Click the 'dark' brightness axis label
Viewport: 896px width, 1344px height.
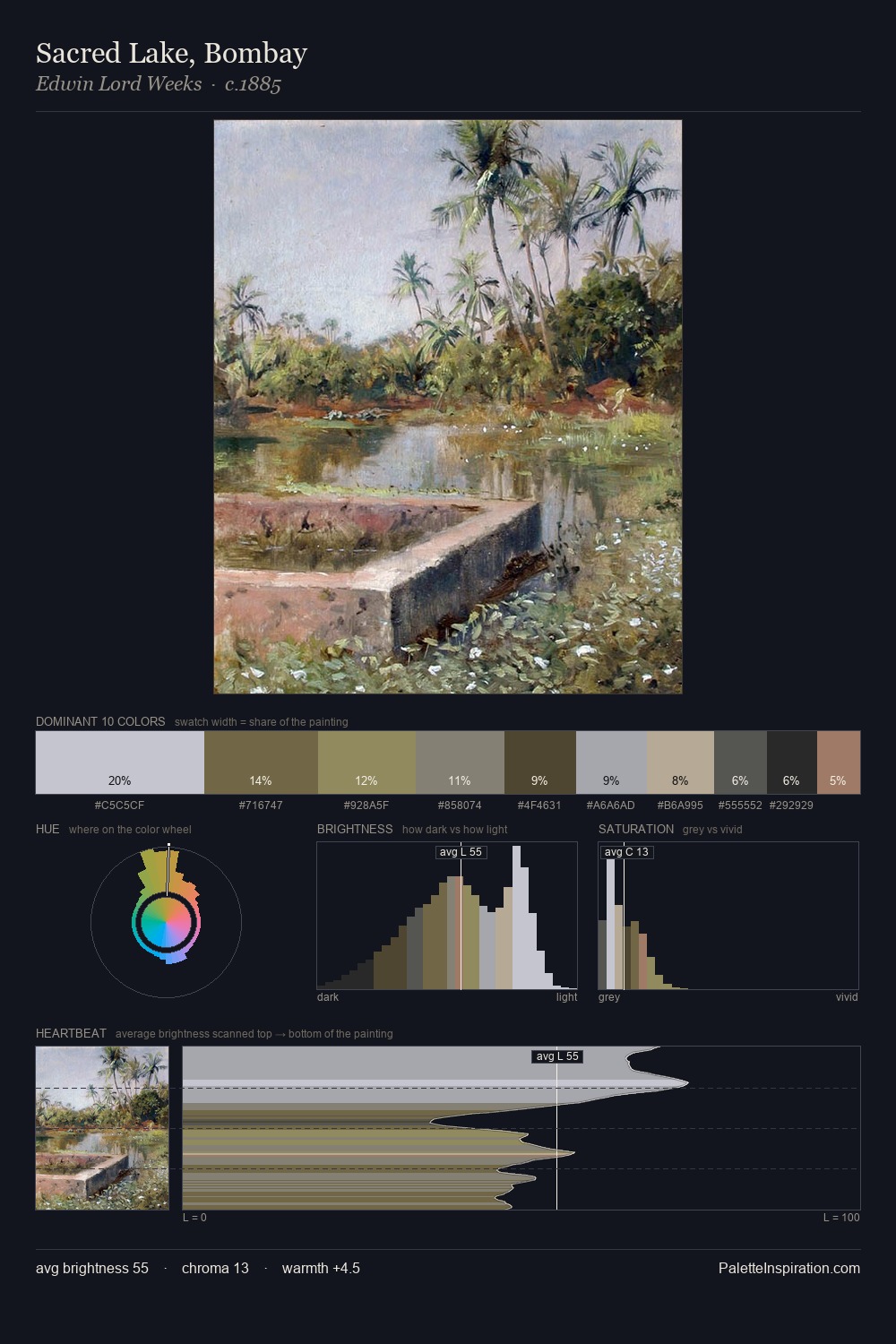pyautogui.click(x=328, y=996)
